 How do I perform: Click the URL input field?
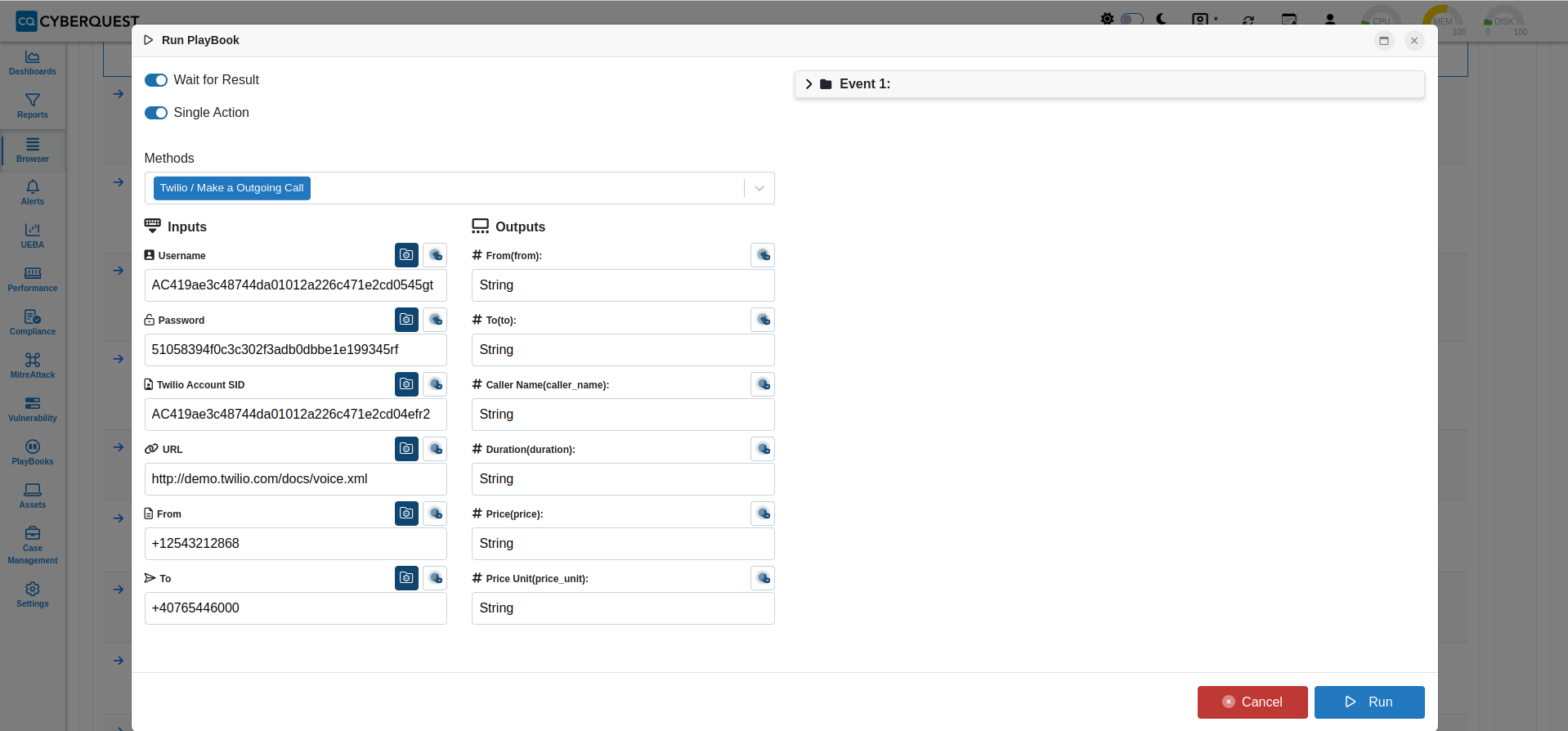click(296, 479)
